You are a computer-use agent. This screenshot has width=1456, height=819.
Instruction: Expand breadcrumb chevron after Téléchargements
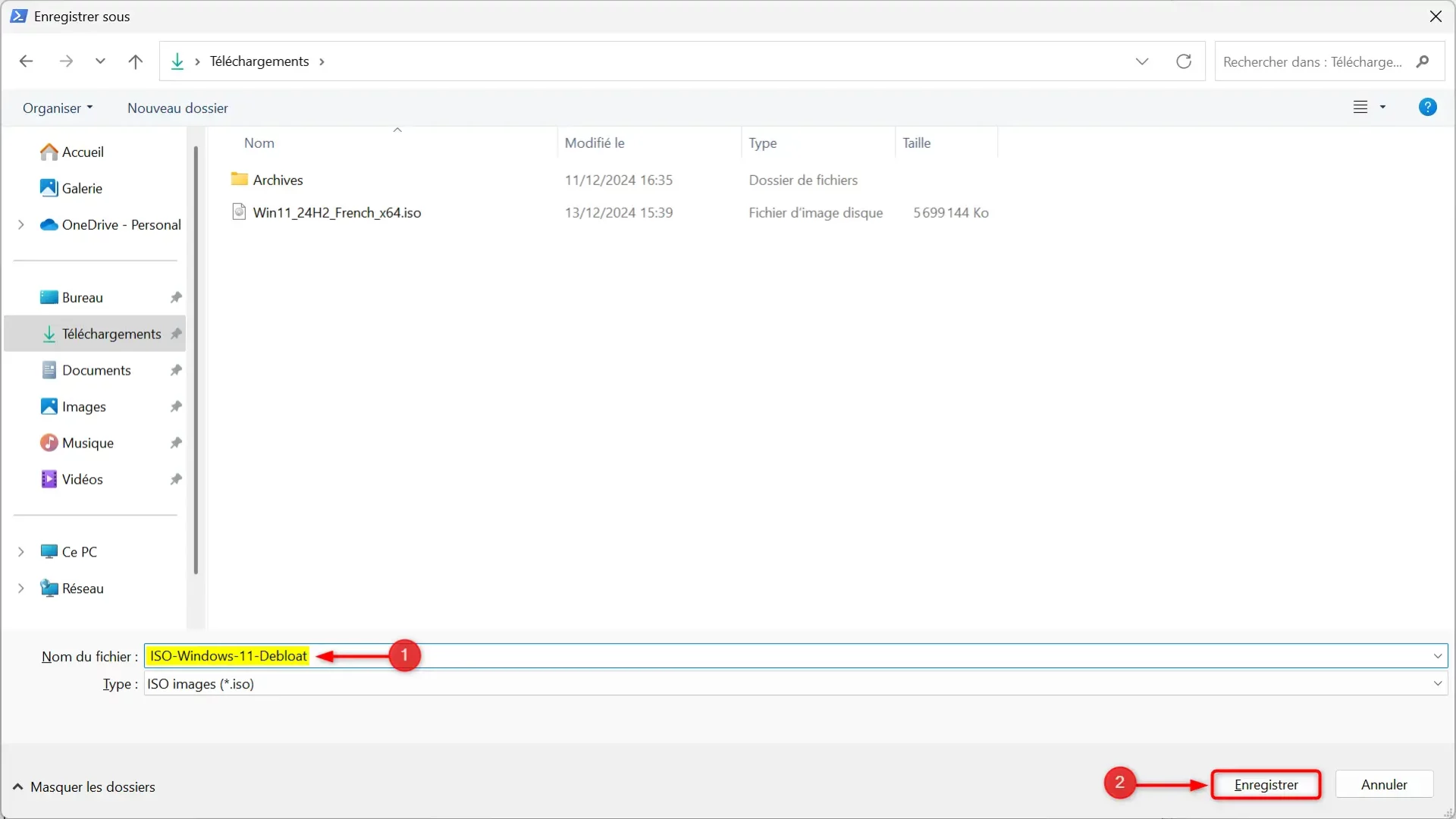click(322, 61)
